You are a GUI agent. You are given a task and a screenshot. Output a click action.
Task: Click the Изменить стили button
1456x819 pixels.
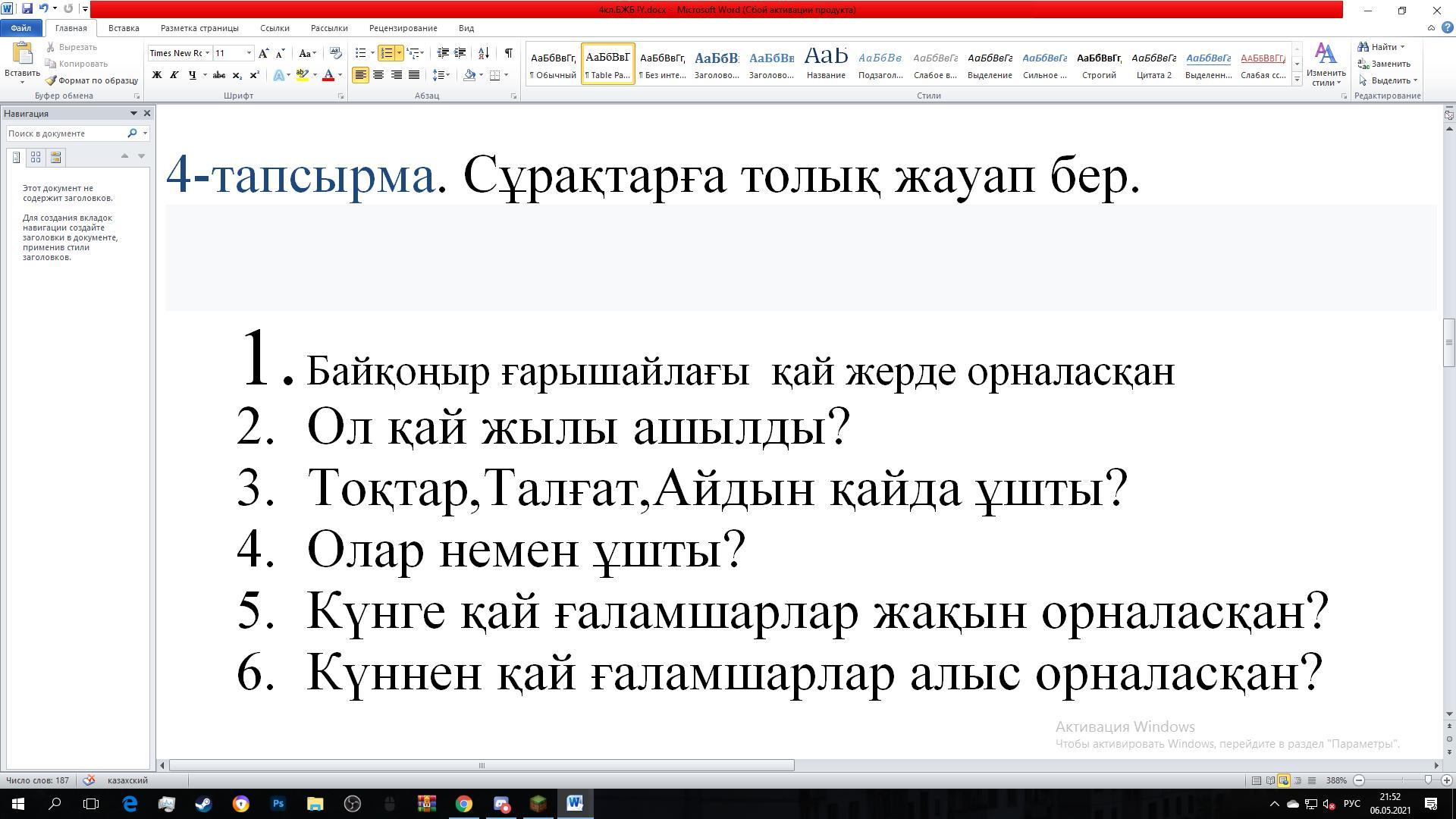pos(1326,64)
